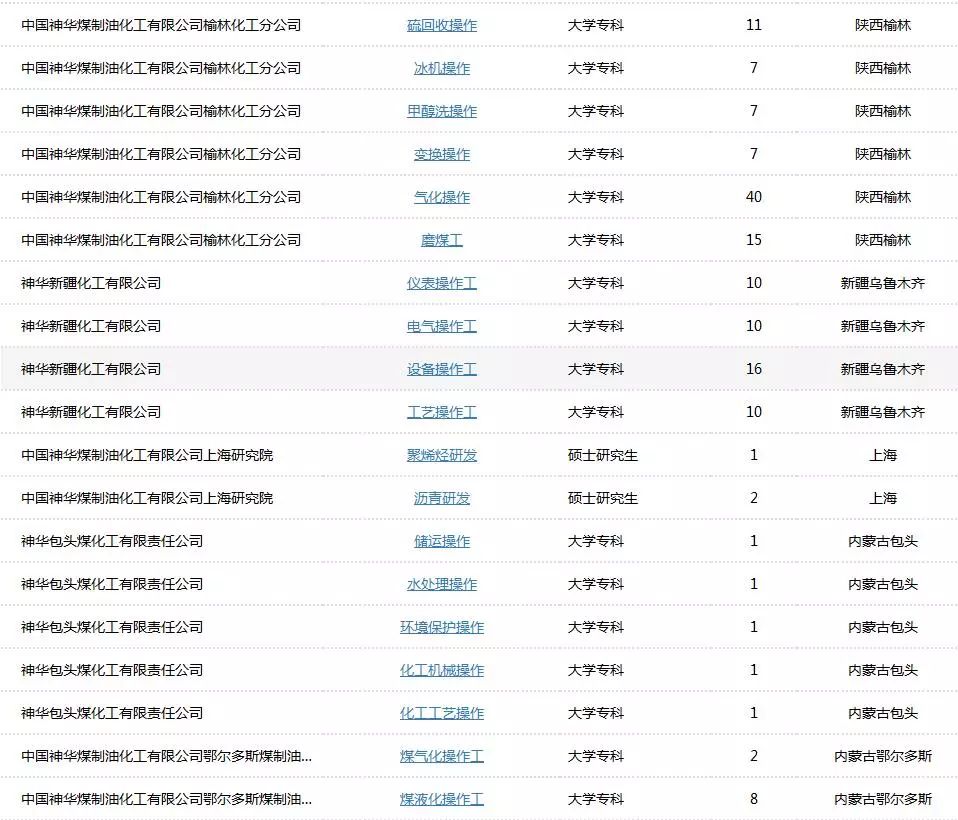The image size is (958, 820).
Task: Open the 储运操作 job link
Action: [442, 541]
